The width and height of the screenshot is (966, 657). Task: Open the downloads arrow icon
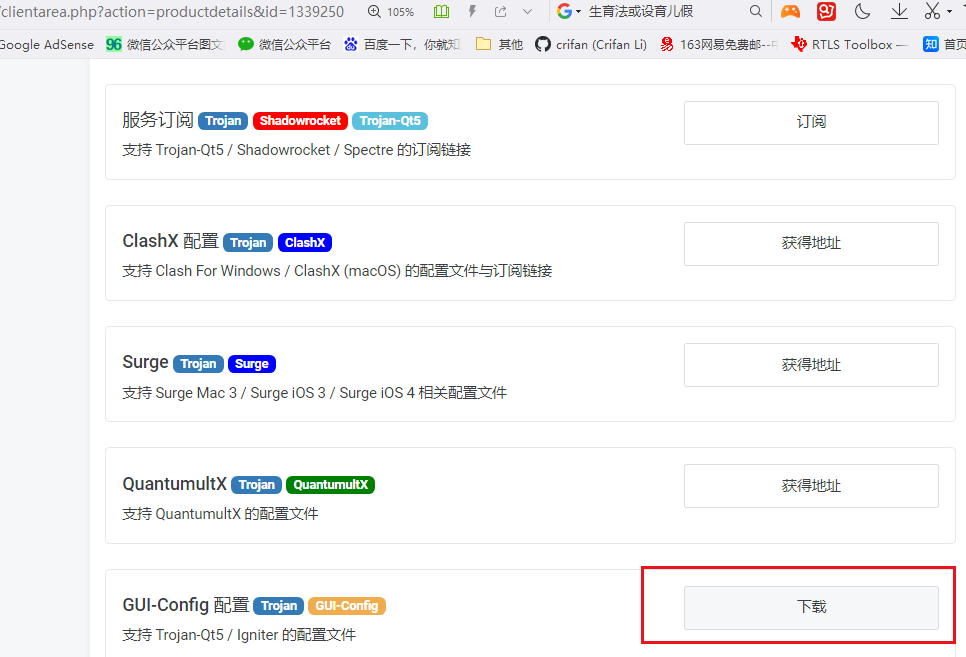pos(899,11)
